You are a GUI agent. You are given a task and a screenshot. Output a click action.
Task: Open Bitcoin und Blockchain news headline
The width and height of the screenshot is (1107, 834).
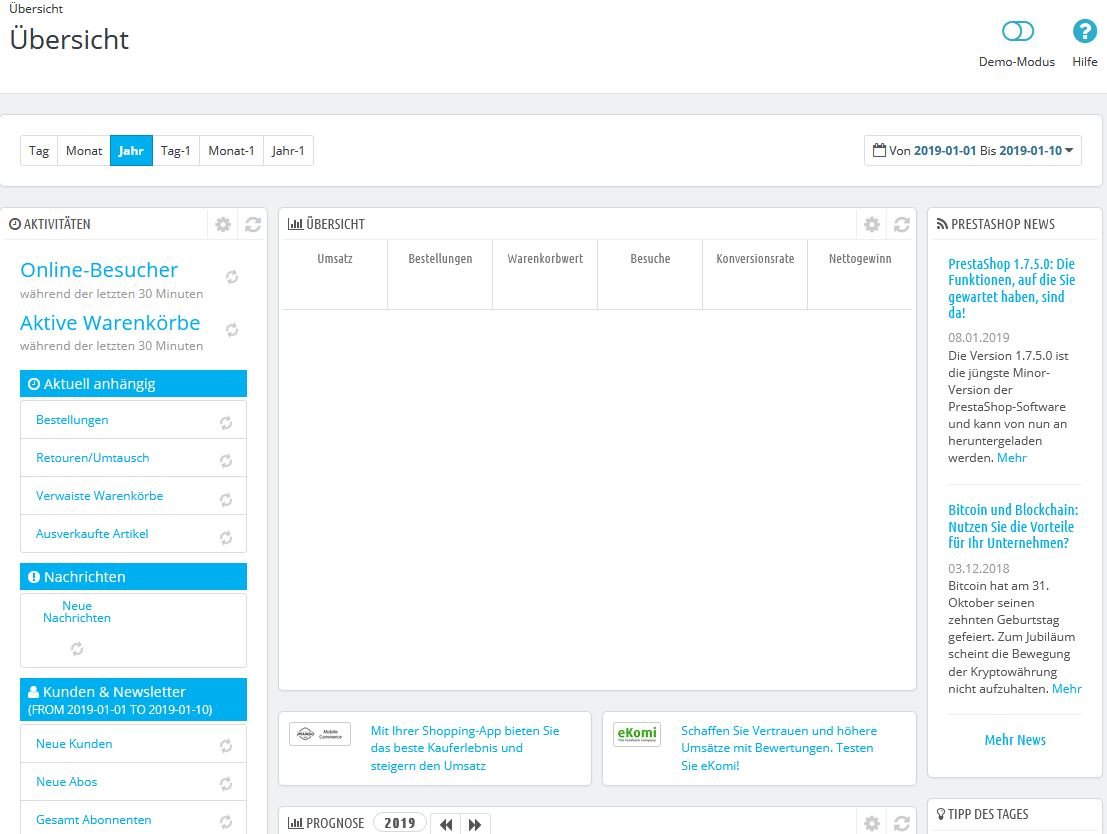click(1013, 526)
